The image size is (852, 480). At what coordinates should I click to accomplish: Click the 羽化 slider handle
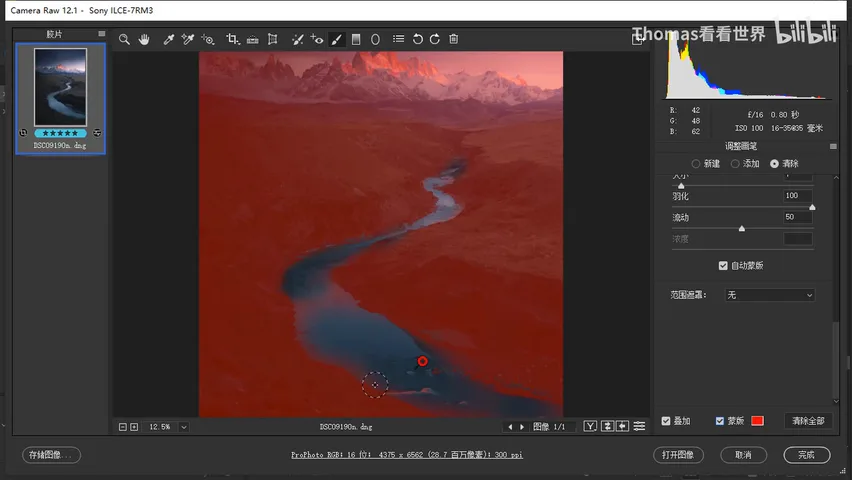(812, 208)
